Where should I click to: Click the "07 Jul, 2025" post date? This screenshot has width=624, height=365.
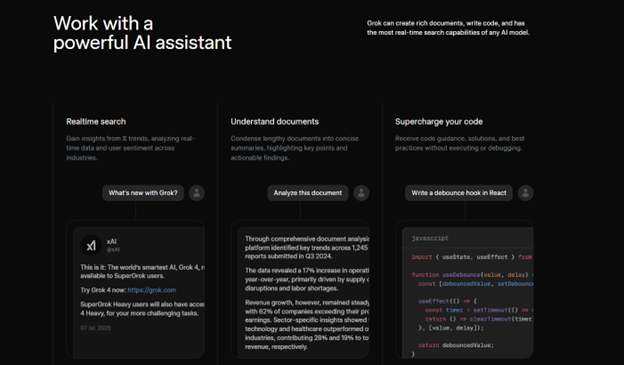[96, 328]
